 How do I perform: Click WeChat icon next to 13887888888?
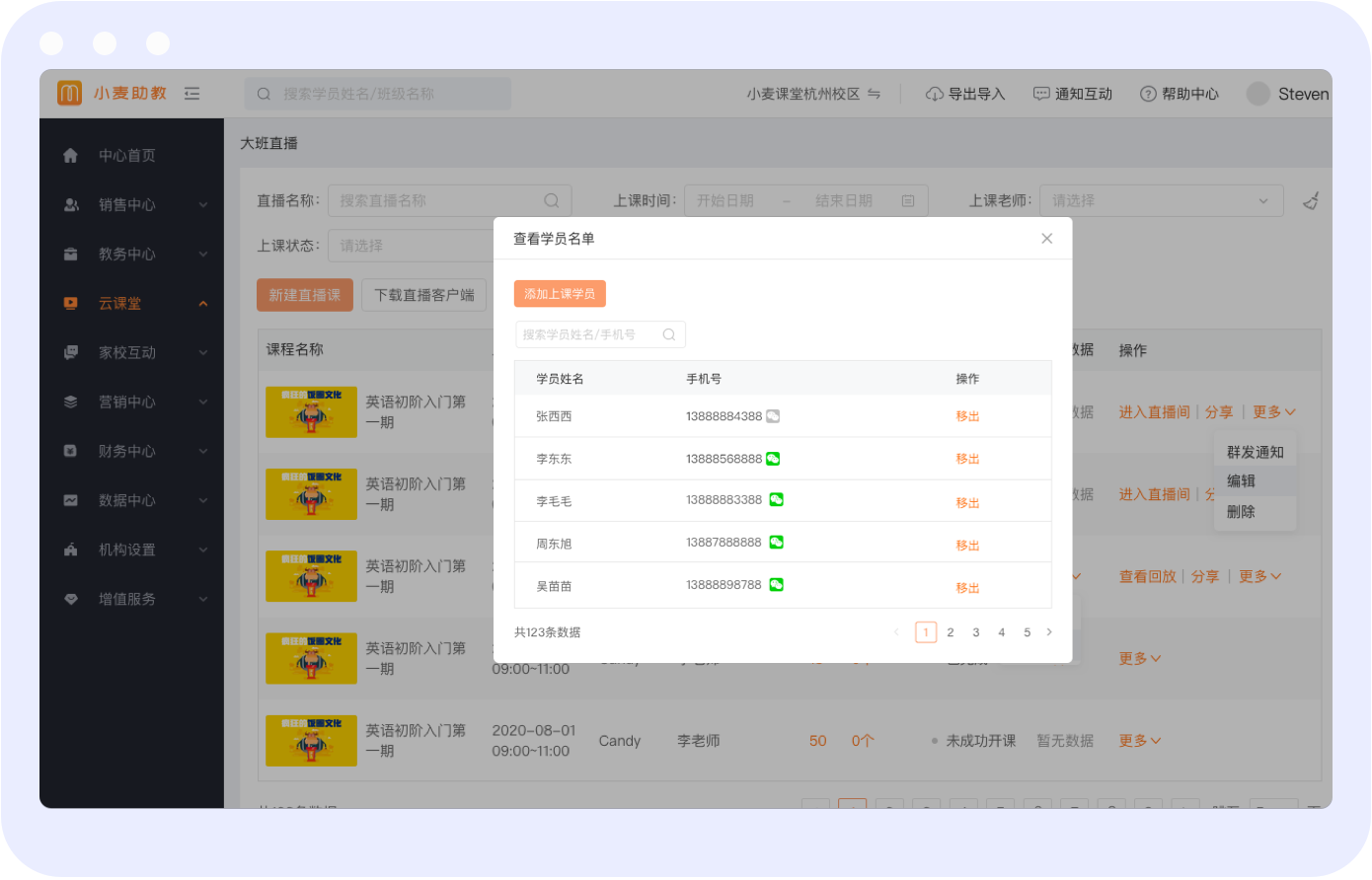pyautogui.click(x=777, y=543)
